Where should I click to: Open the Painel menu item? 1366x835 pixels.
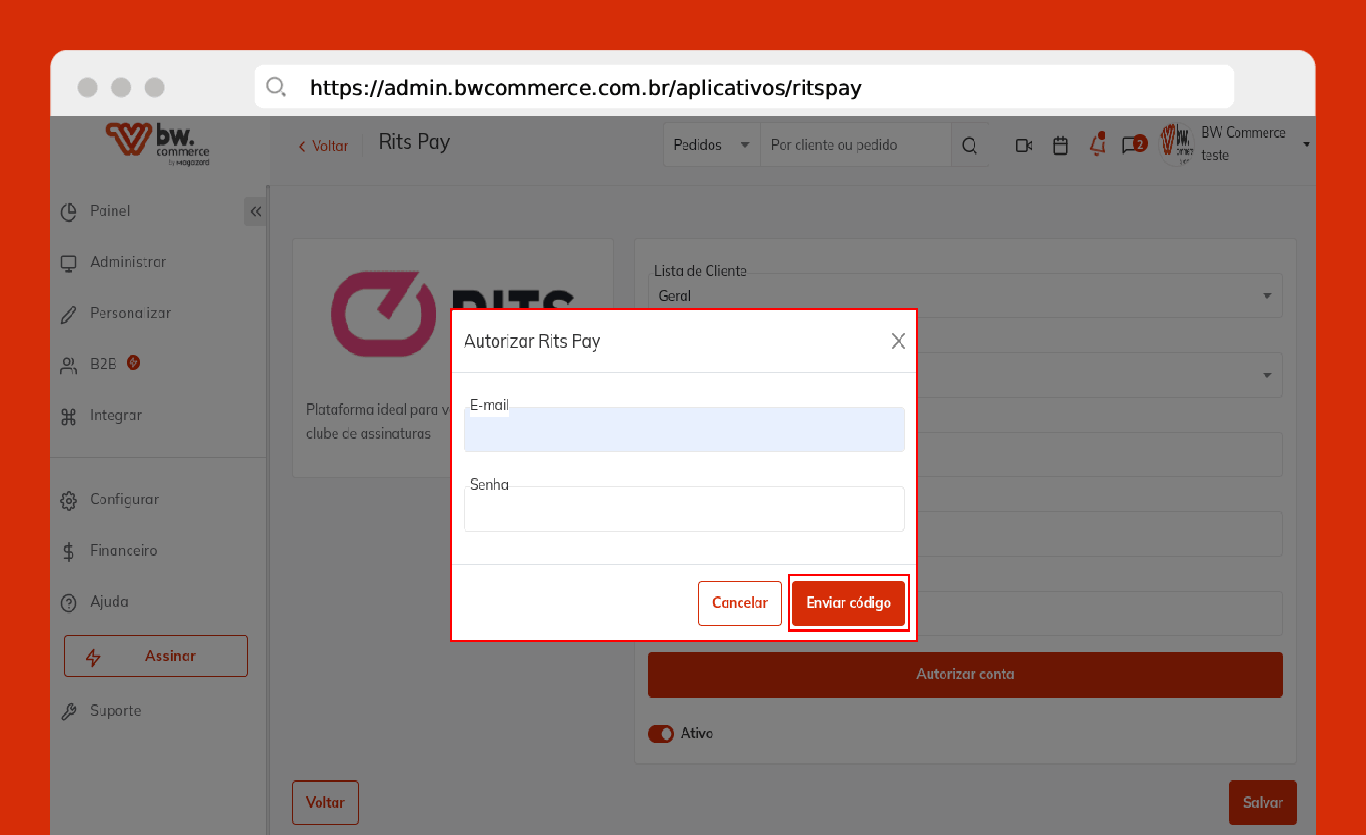(x=110, y=211)
